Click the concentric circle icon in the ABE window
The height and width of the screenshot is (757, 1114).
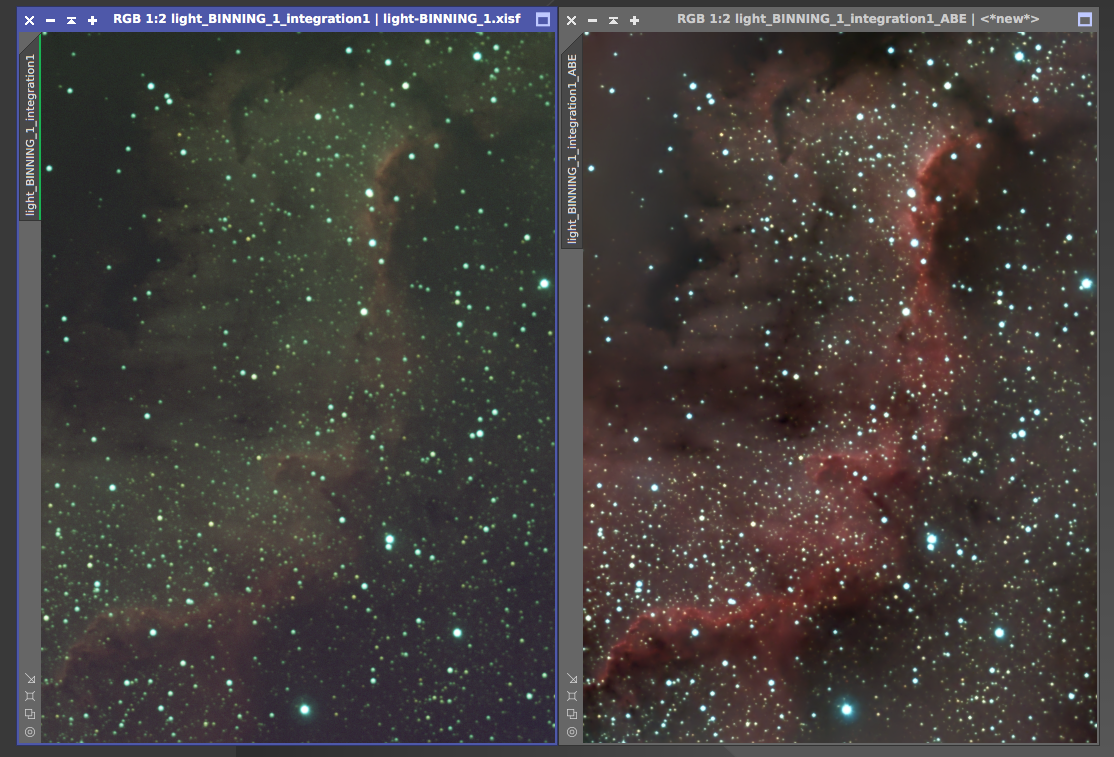pyautogui.click(x=571, y=732)
